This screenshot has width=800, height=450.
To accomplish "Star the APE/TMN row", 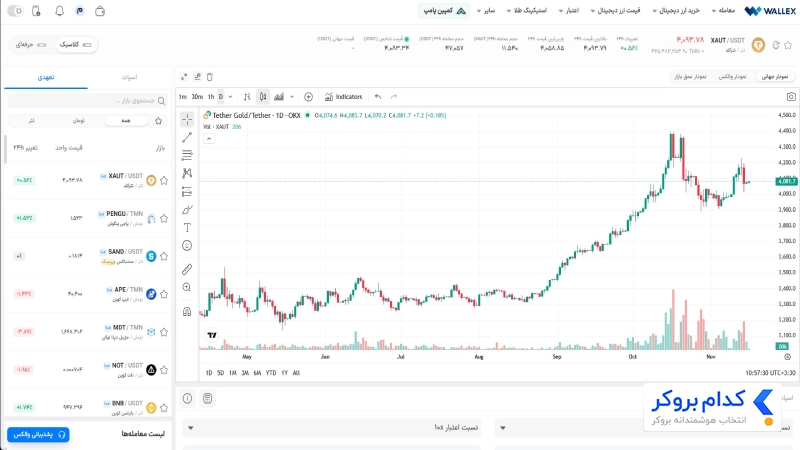I will pyautogui.click(x=164, y=294).
